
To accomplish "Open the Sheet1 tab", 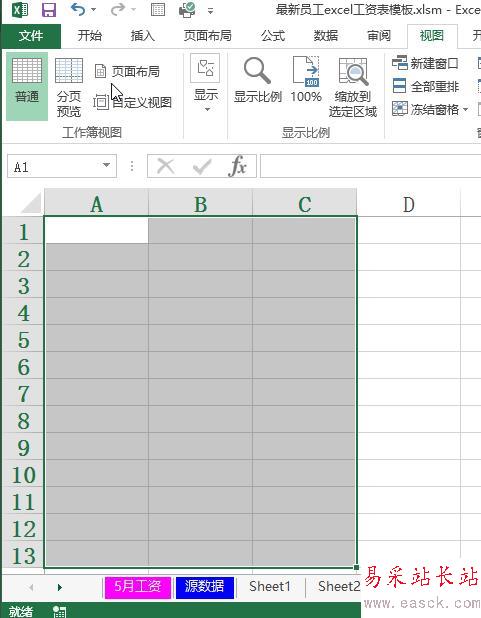I will pos(270,586).
